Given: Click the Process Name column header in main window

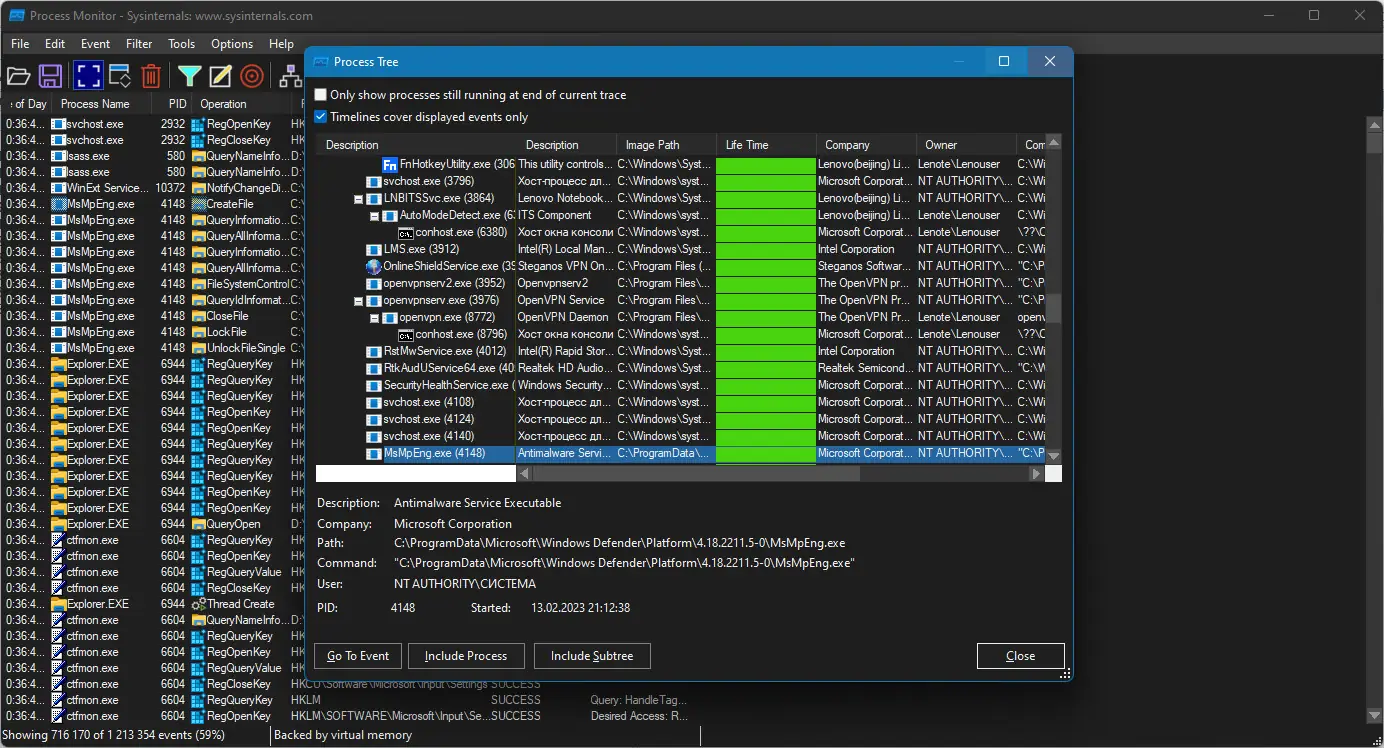Looking at the screenshot, I should pyautogui.click(x=102, y=104).
